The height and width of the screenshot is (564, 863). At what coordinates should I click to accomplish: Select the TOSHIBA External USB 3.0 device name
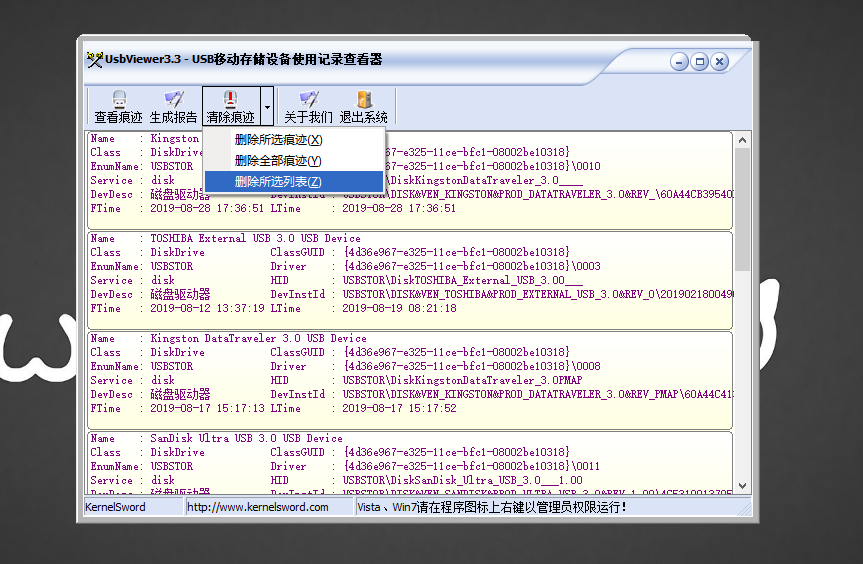click(255, 238)
